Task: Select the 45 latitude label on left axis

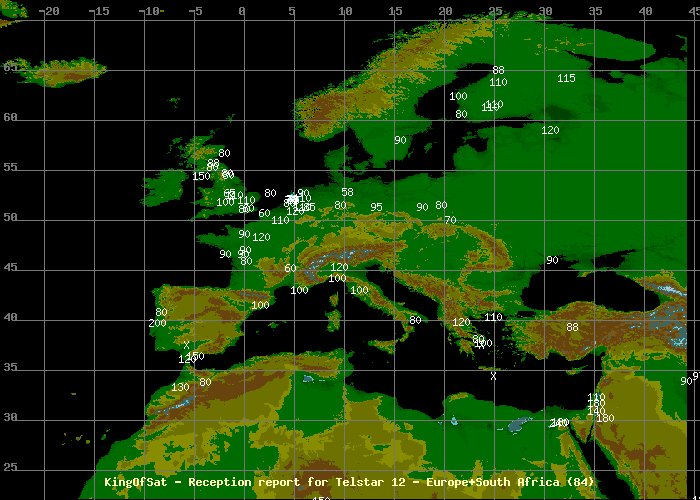Action: pos(10,267)
